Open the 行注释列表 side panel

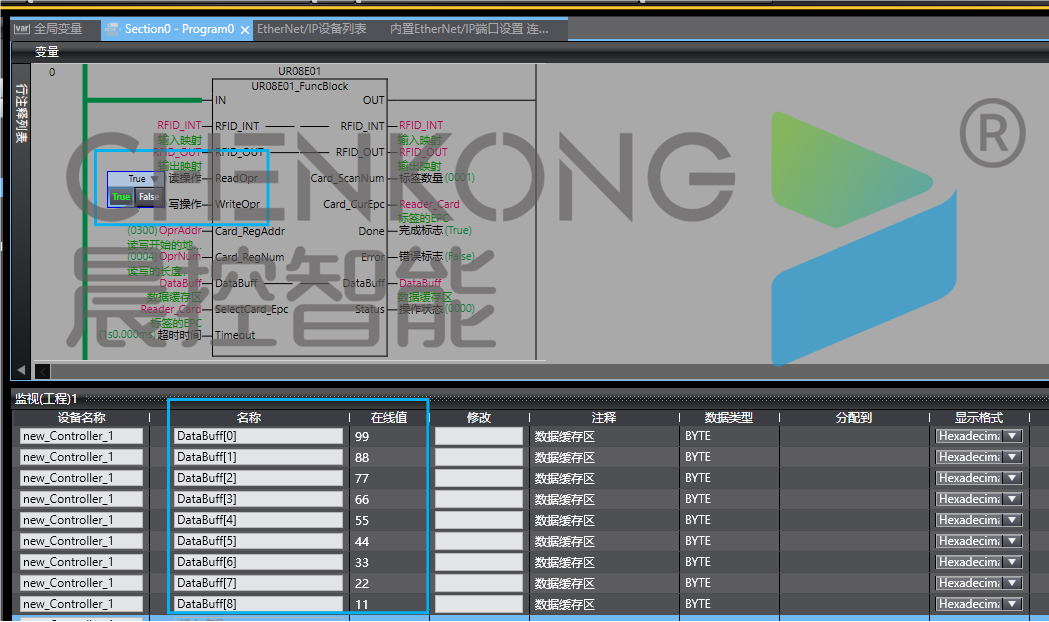21,114
